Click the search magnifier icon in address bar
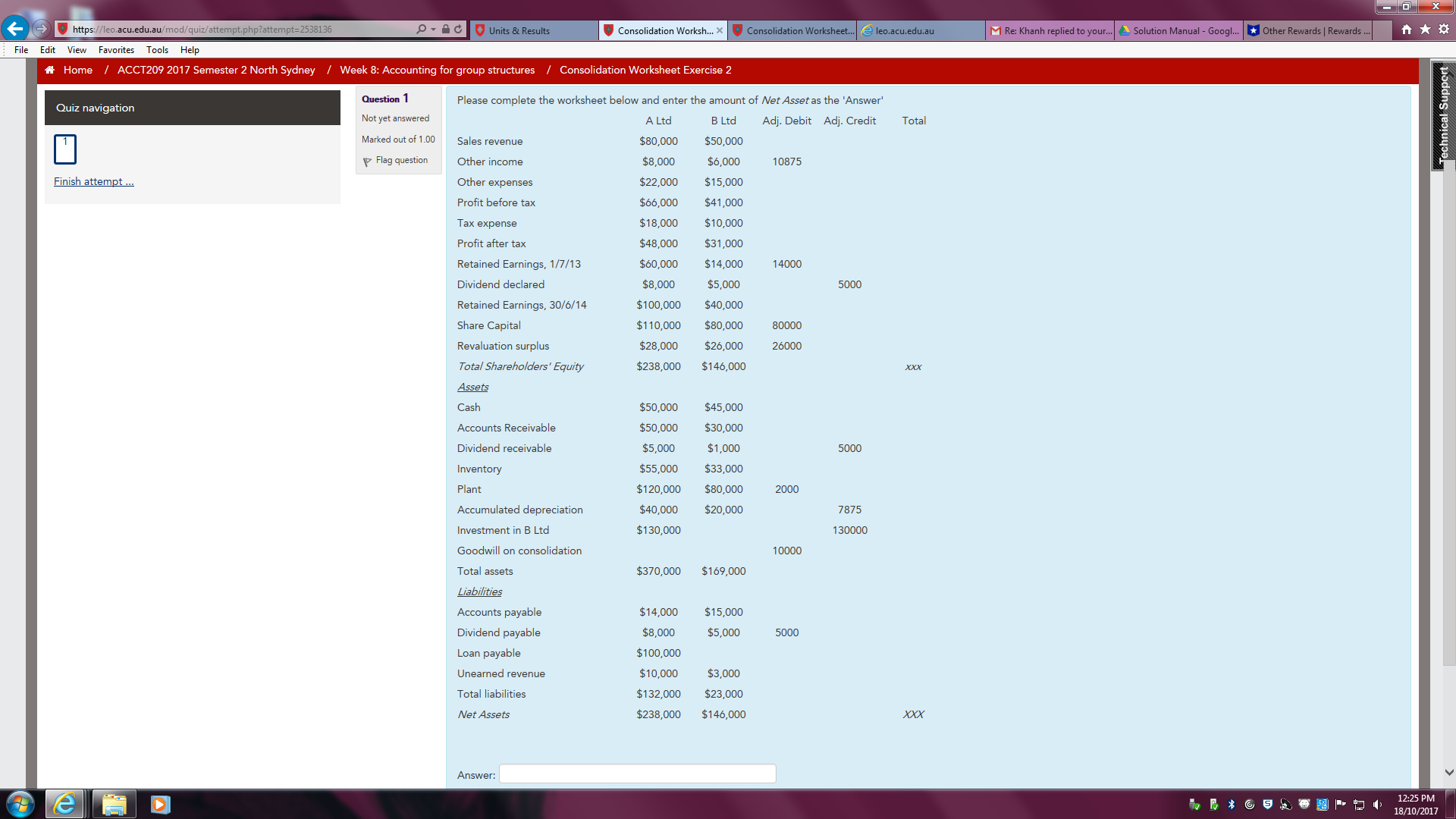Screen dimensions: 1456x819 coord(421,30)
